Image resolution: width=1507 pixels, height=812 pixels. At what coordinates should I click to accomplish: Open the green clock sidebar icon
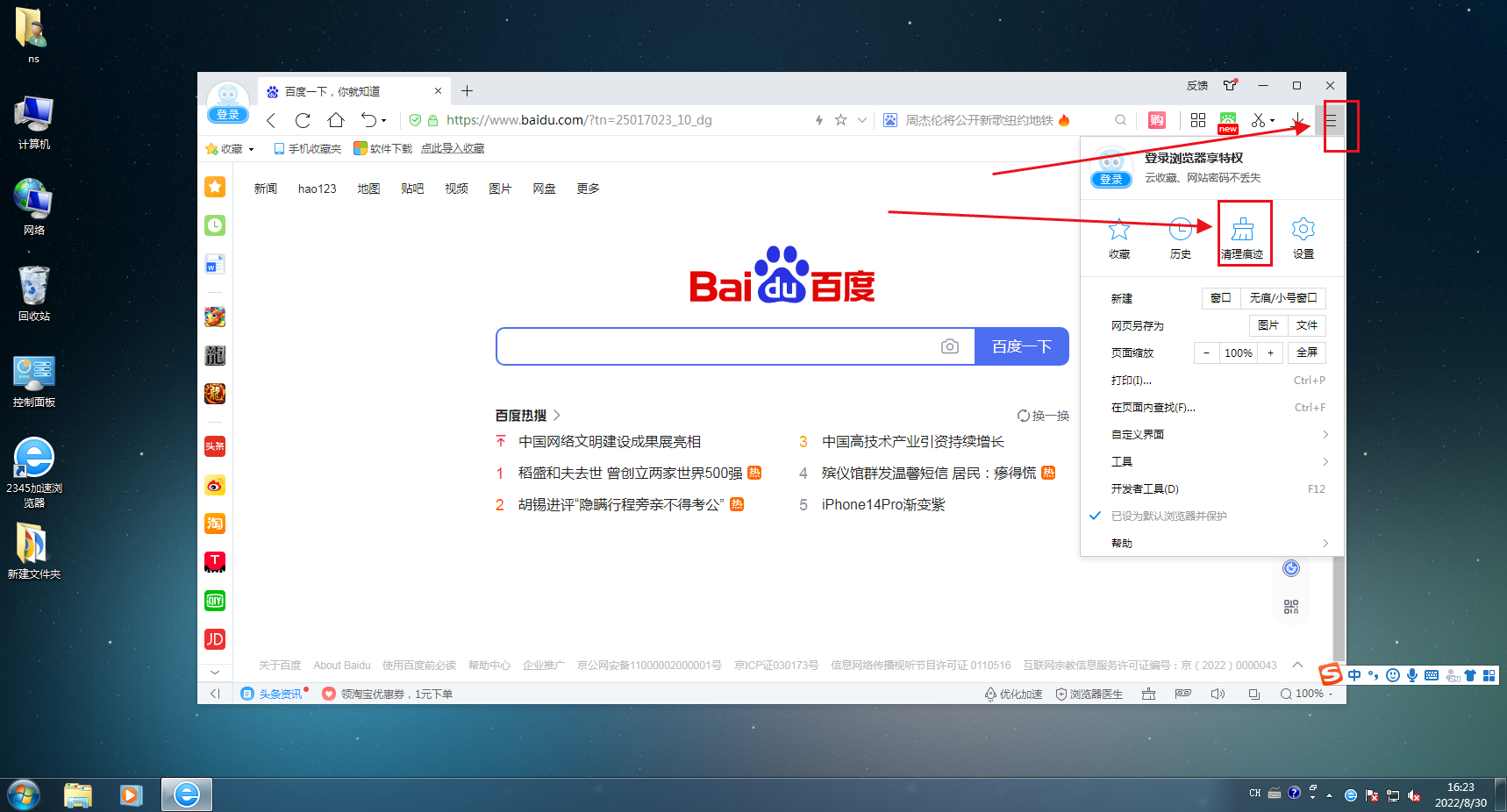(215, 225)
